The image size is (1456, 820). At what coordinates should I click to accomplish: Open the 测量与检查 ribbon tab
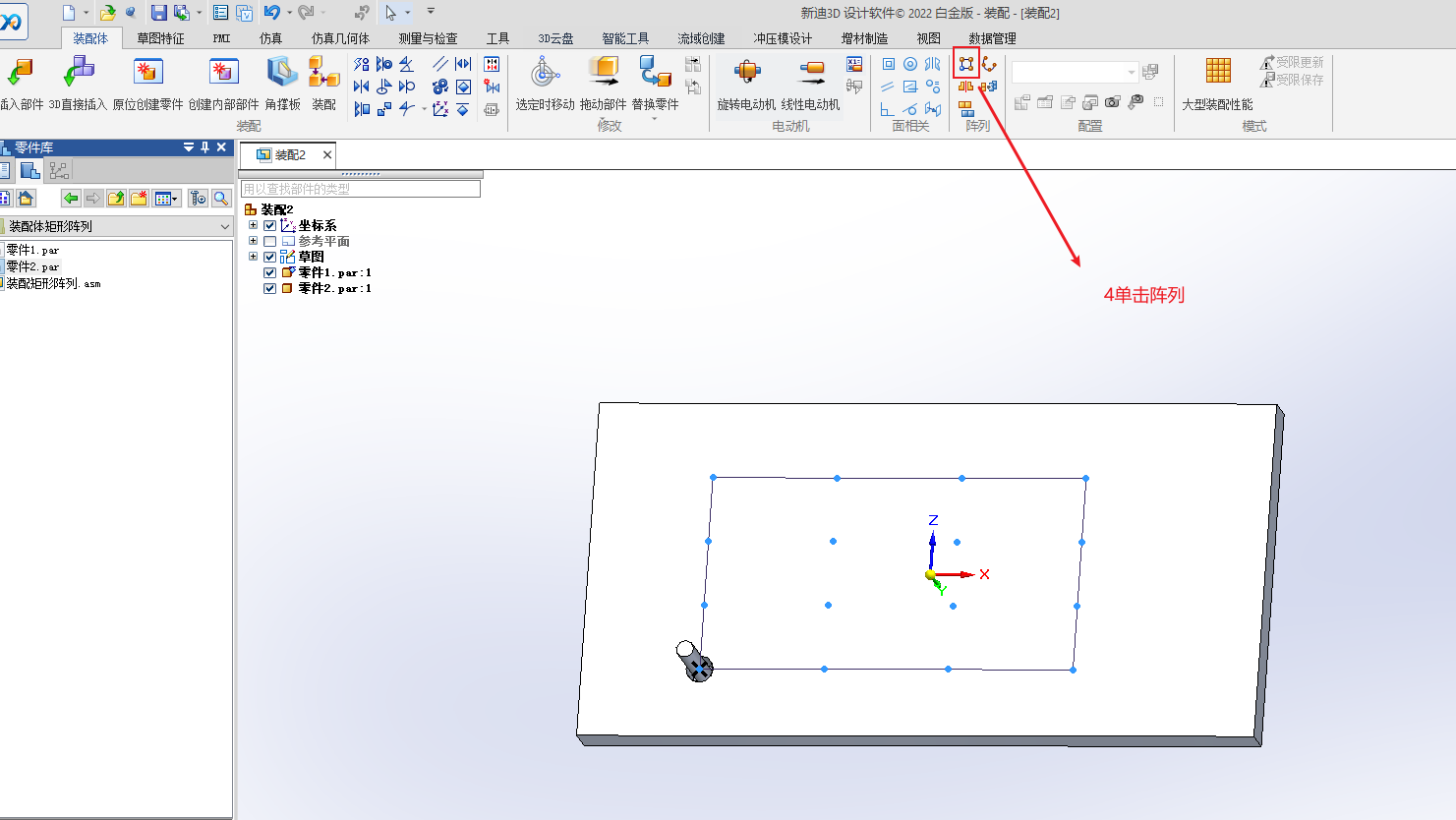(x=428, y=38)
